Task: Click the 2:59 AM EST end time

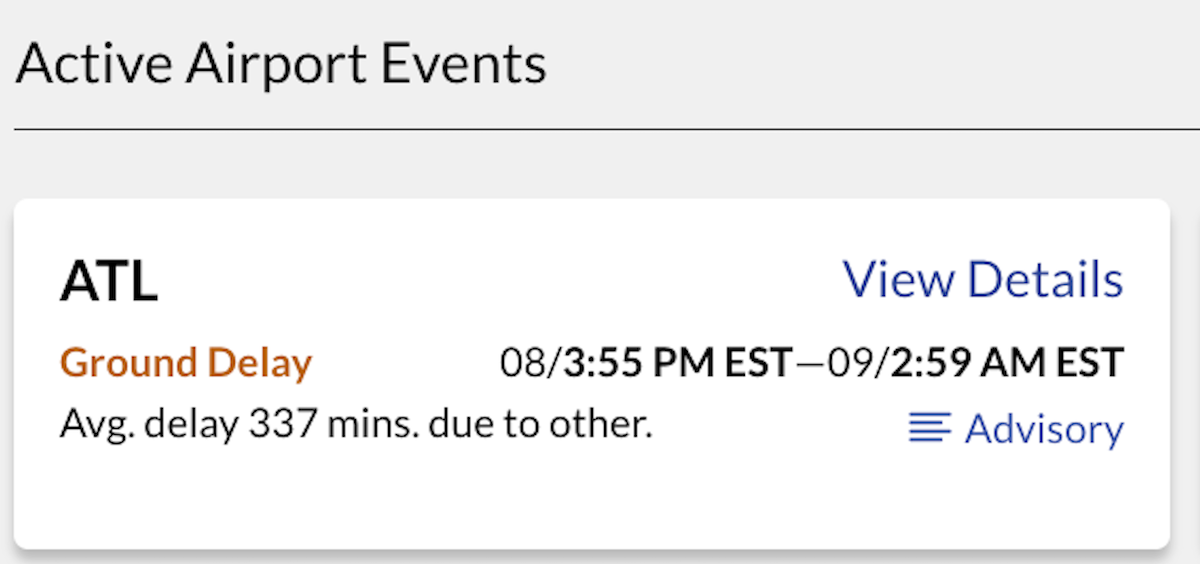Action: [1007, 363]
